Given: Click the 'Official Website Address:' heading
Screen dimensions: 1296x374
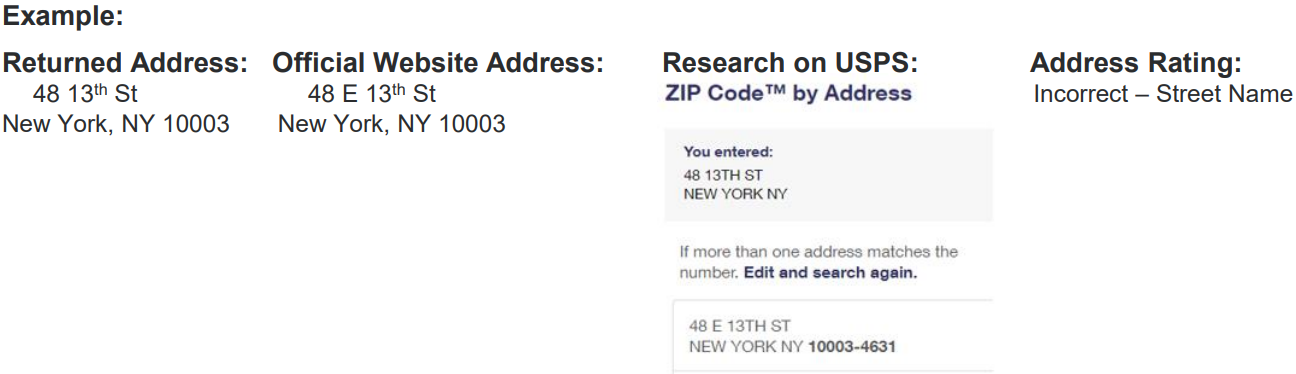Looking at the screenshot, I should 438,64.
